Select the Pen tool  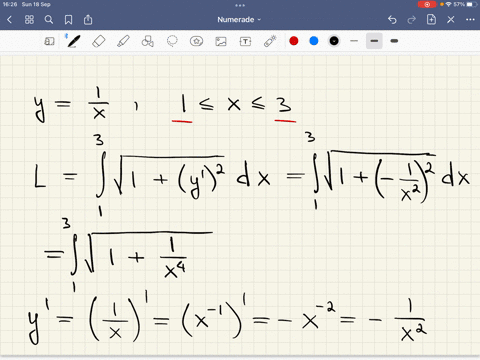[73, 41]
